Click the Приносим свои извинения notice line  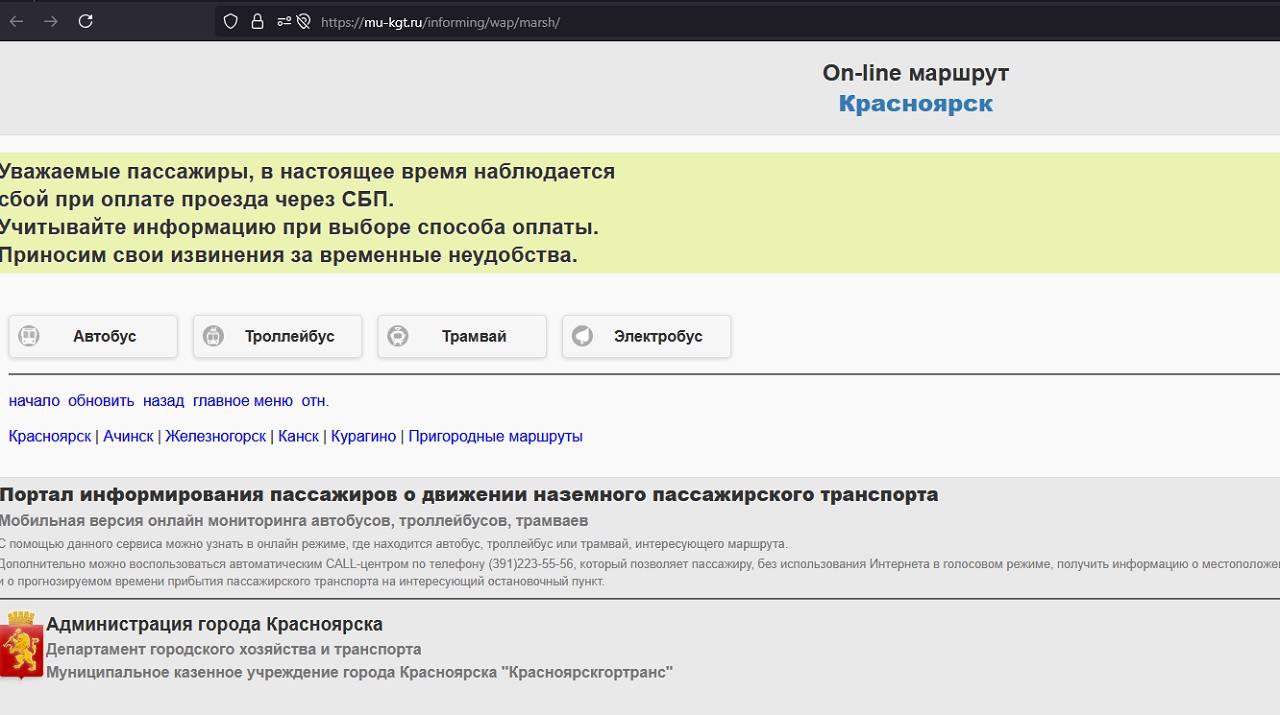point(289,255)
